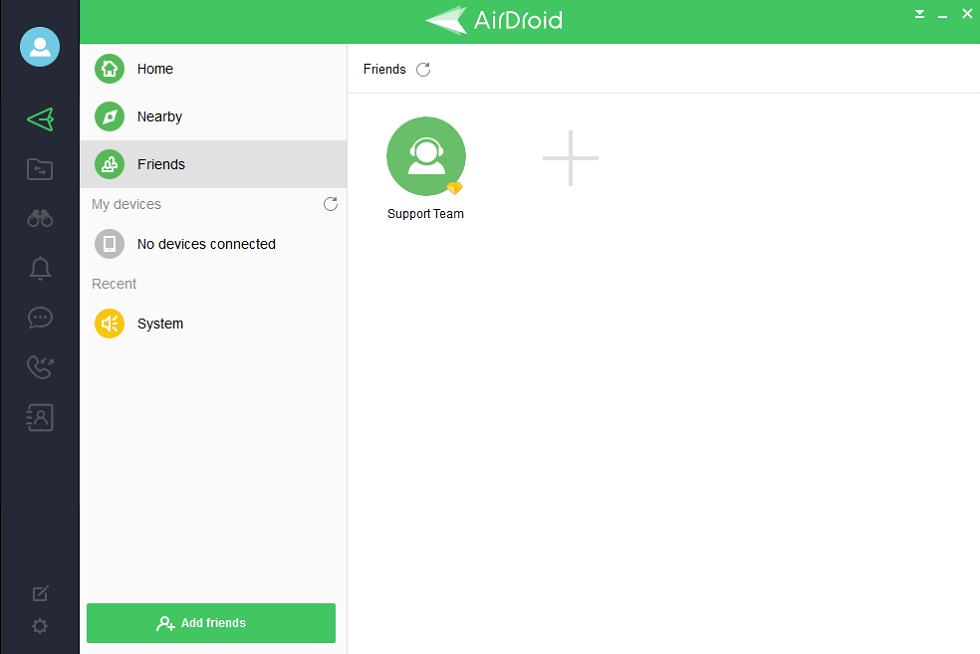Minimize the AirDroid window
Image resolution: width=980 pixels, height=654 pixels.
942,15
